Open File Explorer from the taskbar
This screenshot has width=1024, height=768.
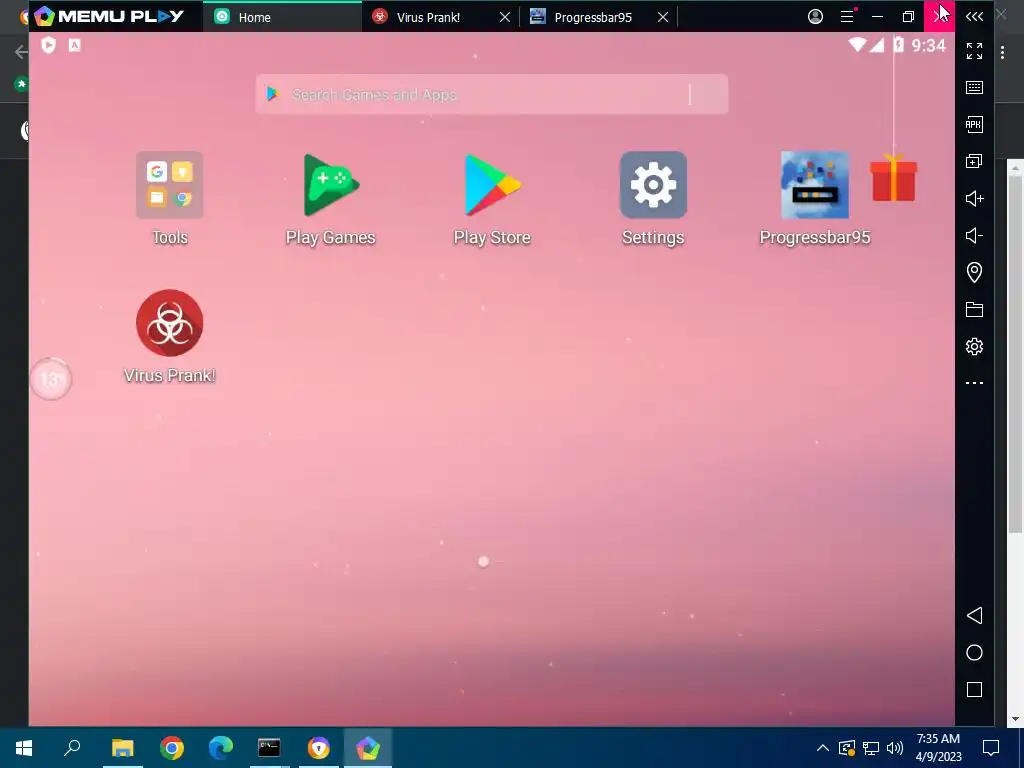[x=122, y=748]
